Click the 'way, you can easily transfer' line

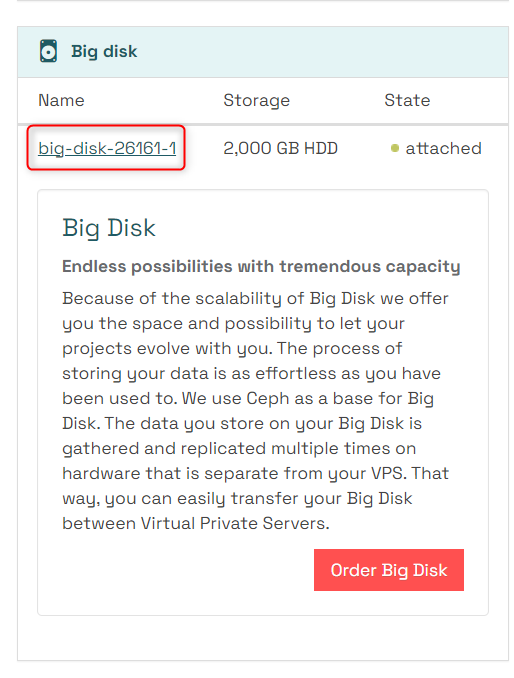coord(237,499)
